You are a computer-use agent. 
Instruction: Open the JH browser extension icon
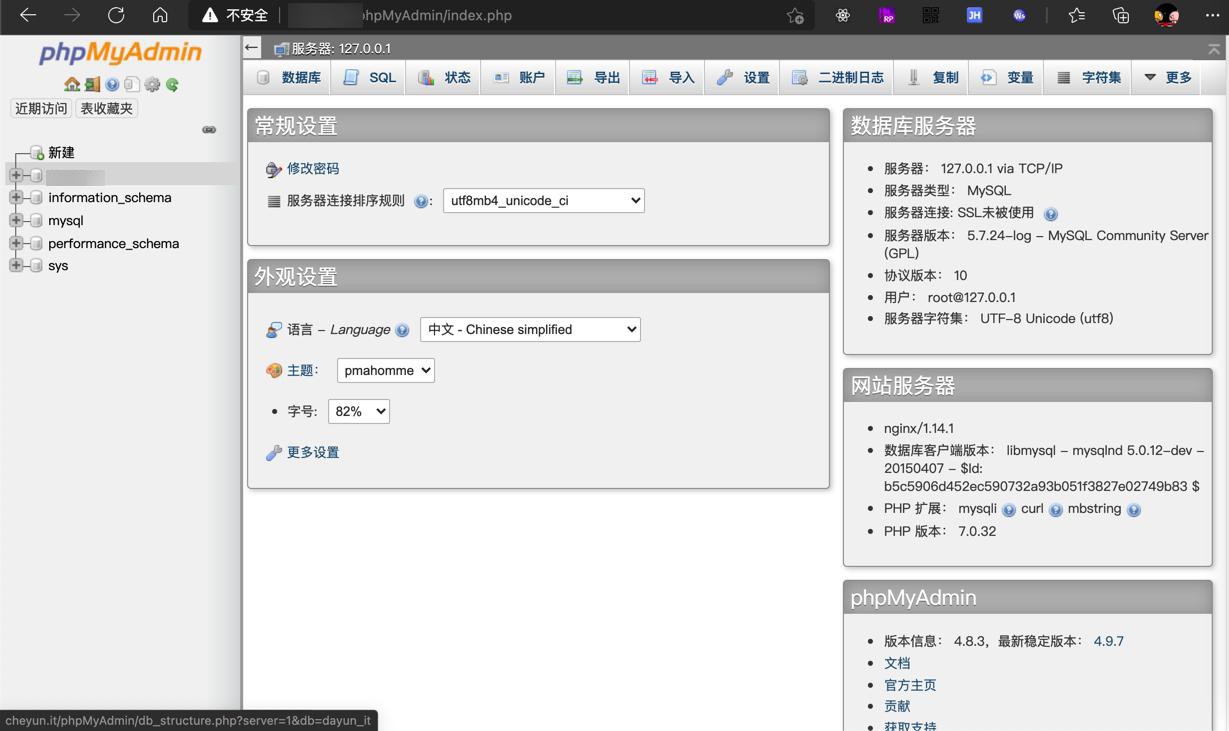tap(974, 15)
